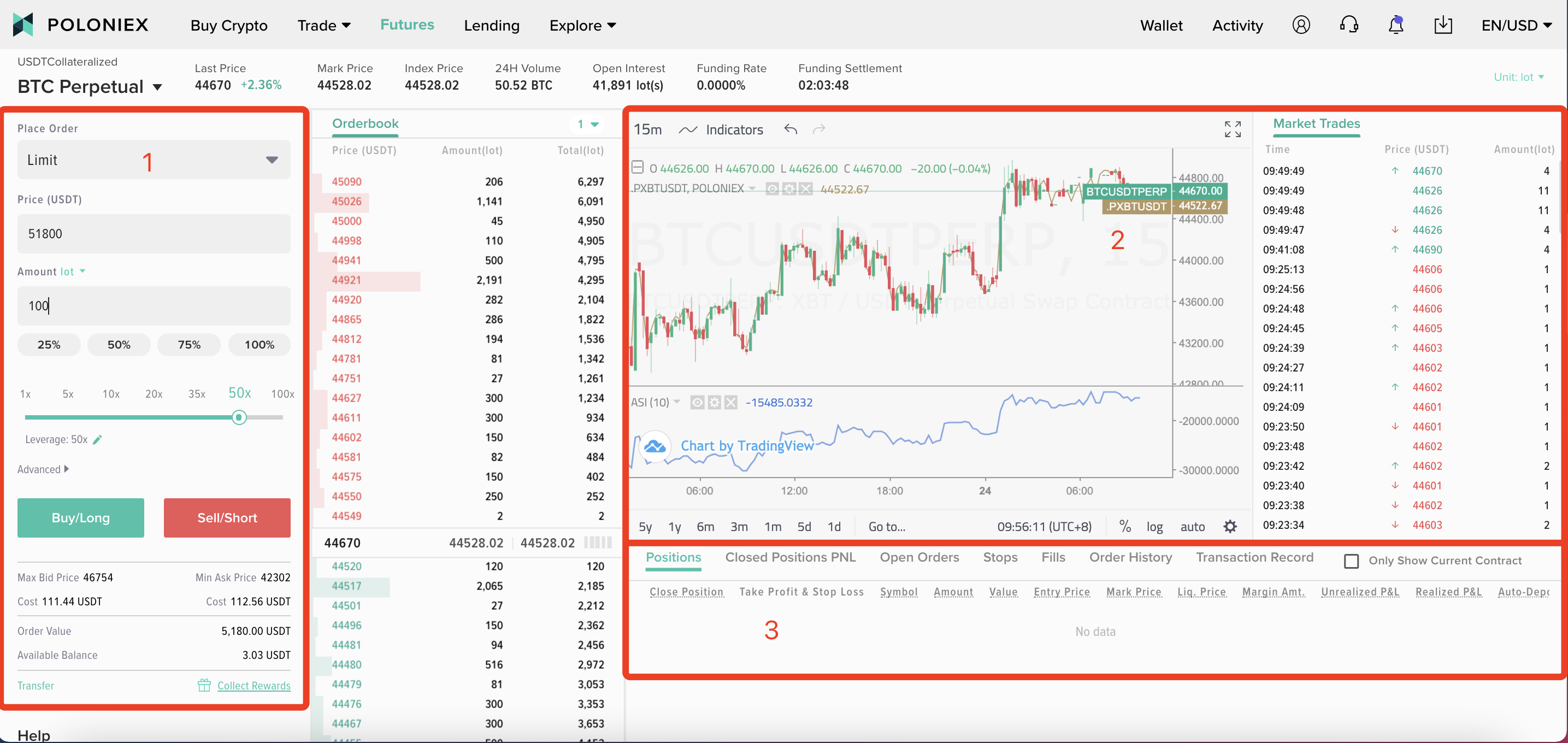The width and height of the screenshot is (1568, 743).
Task: Open chart settings gear at bottom
Action: click(1230, 526)
